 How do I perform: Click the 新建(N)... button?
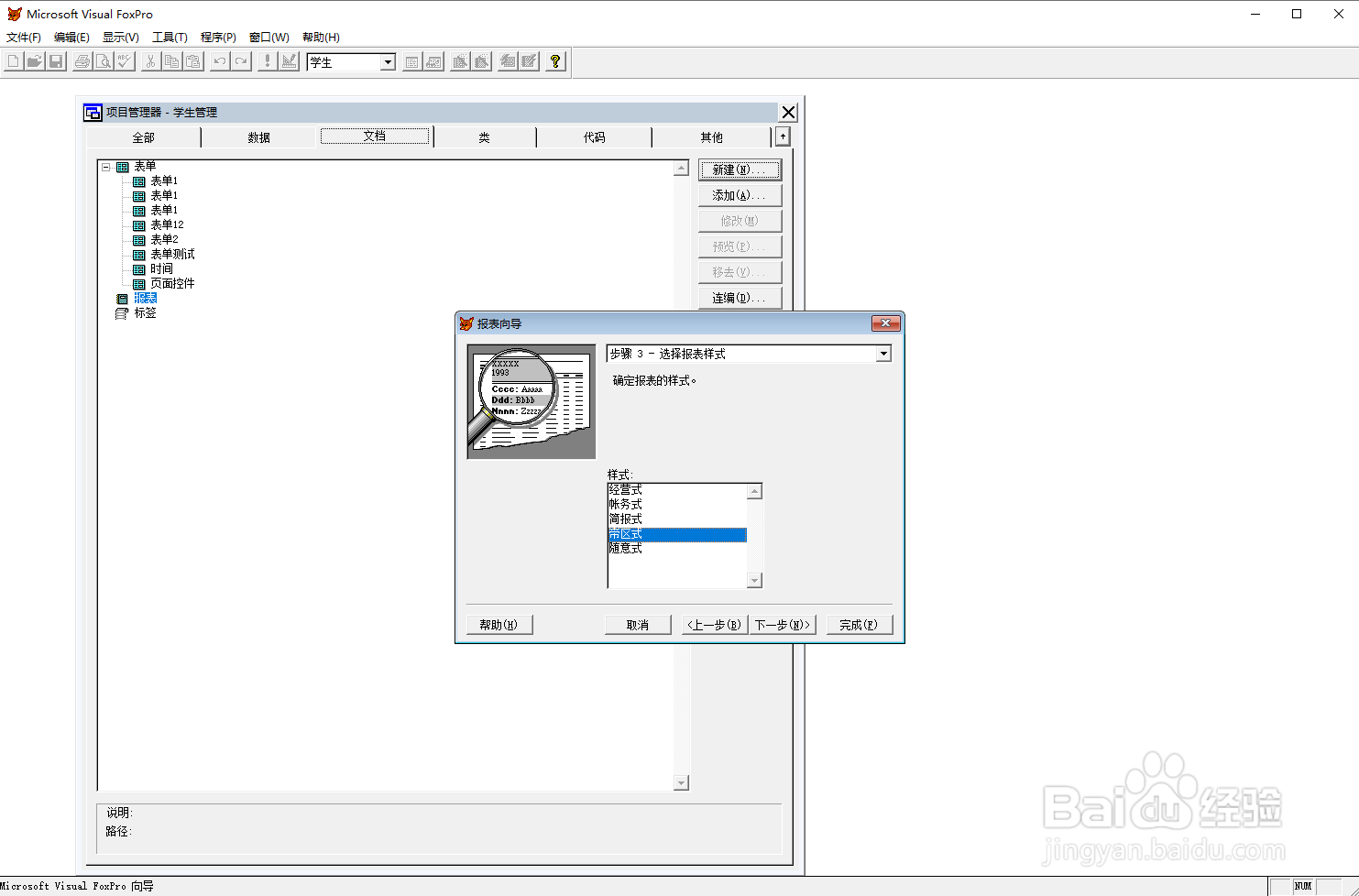[x=740, y=169]
